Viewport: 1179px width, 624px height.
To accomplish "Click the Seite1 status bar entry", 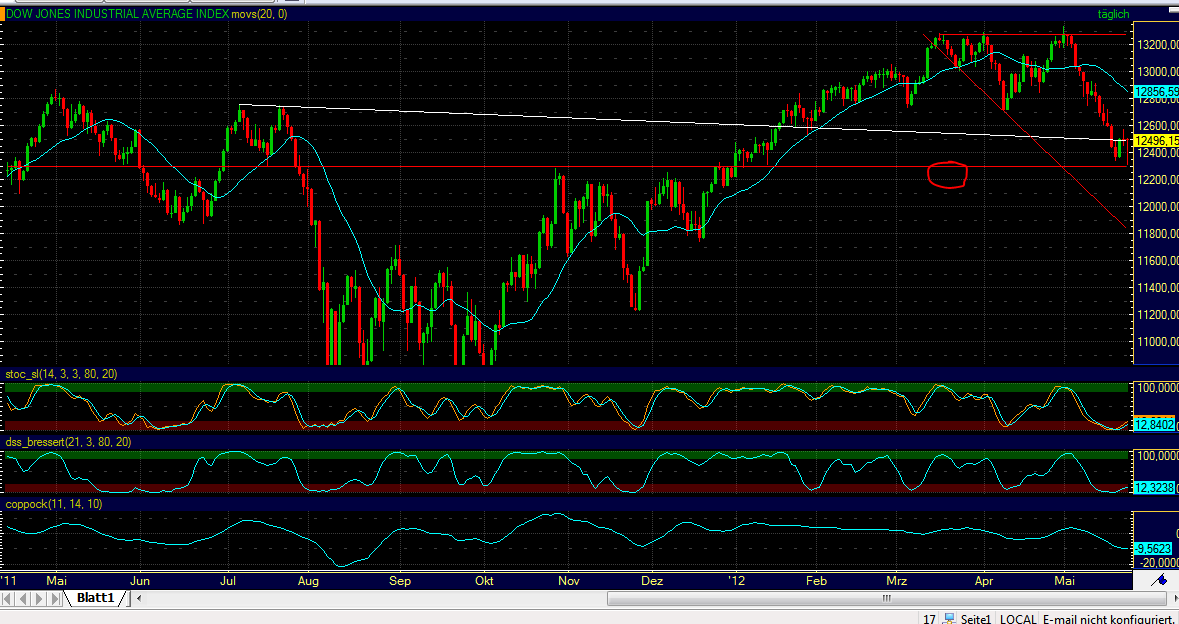I will [976, 619].
